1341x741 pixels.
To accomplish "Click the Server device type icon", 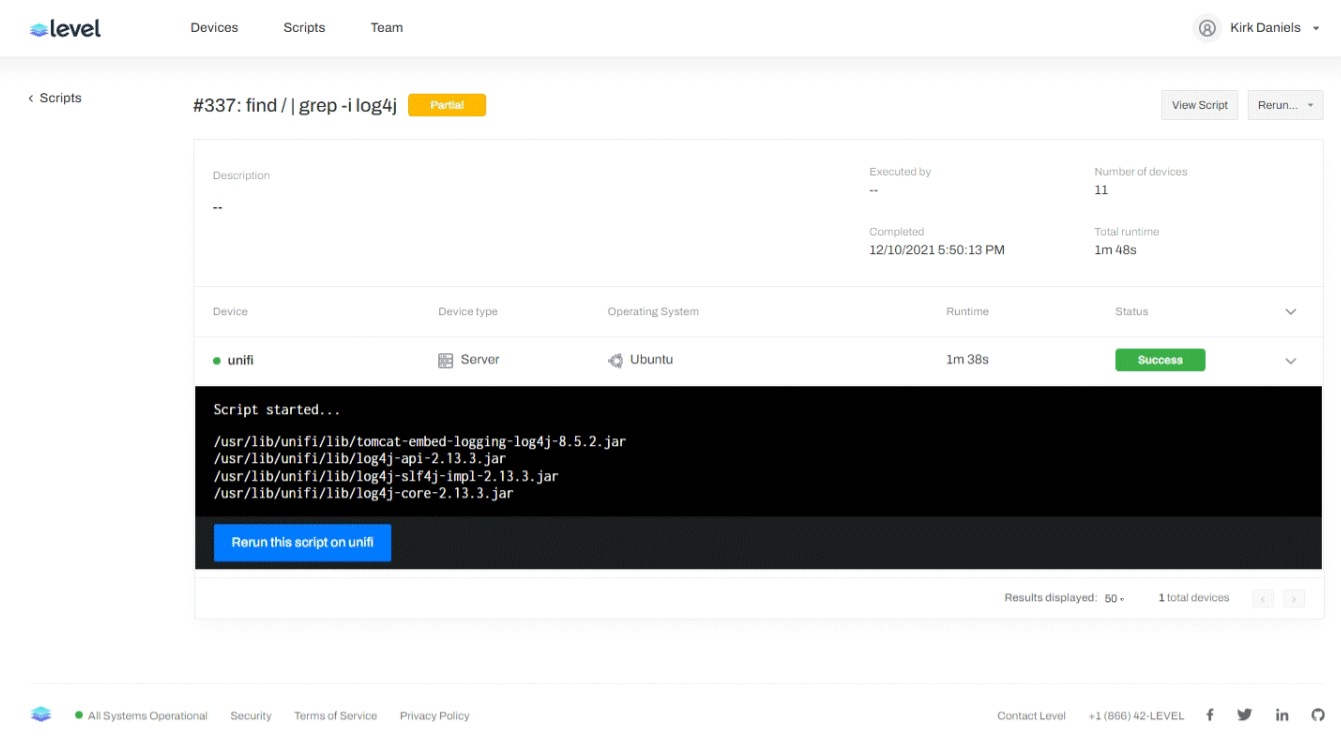I will pyautogui.click(x=446, y=360).
